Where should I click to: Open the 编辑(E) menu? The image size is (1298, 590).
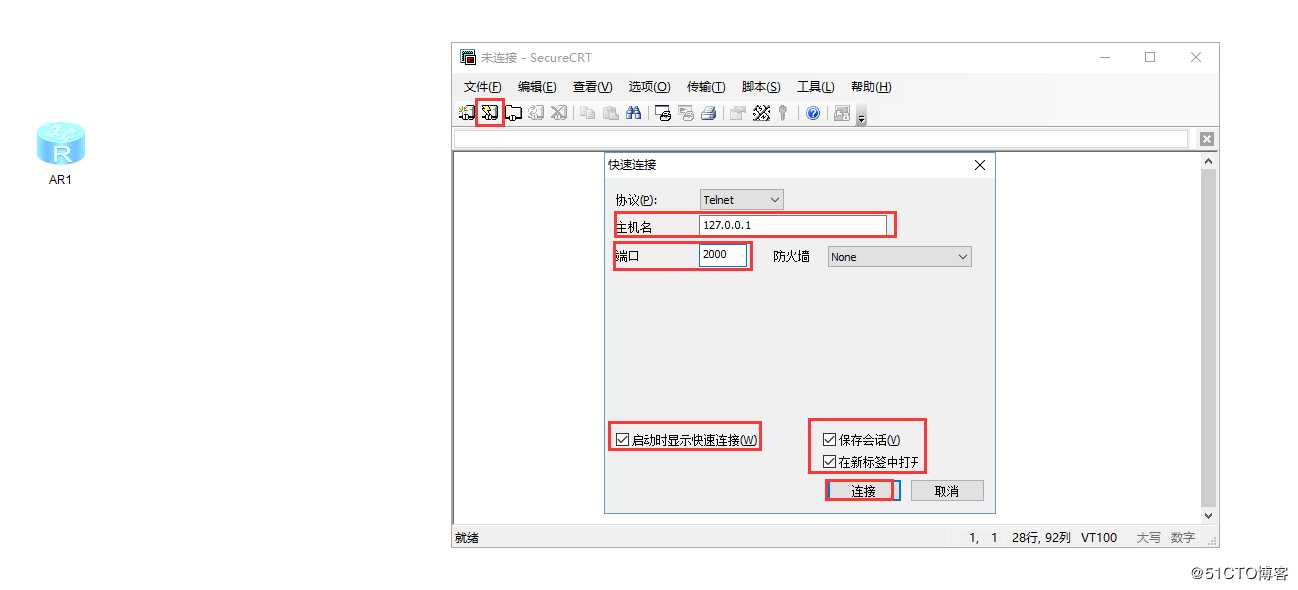(537, 87)
